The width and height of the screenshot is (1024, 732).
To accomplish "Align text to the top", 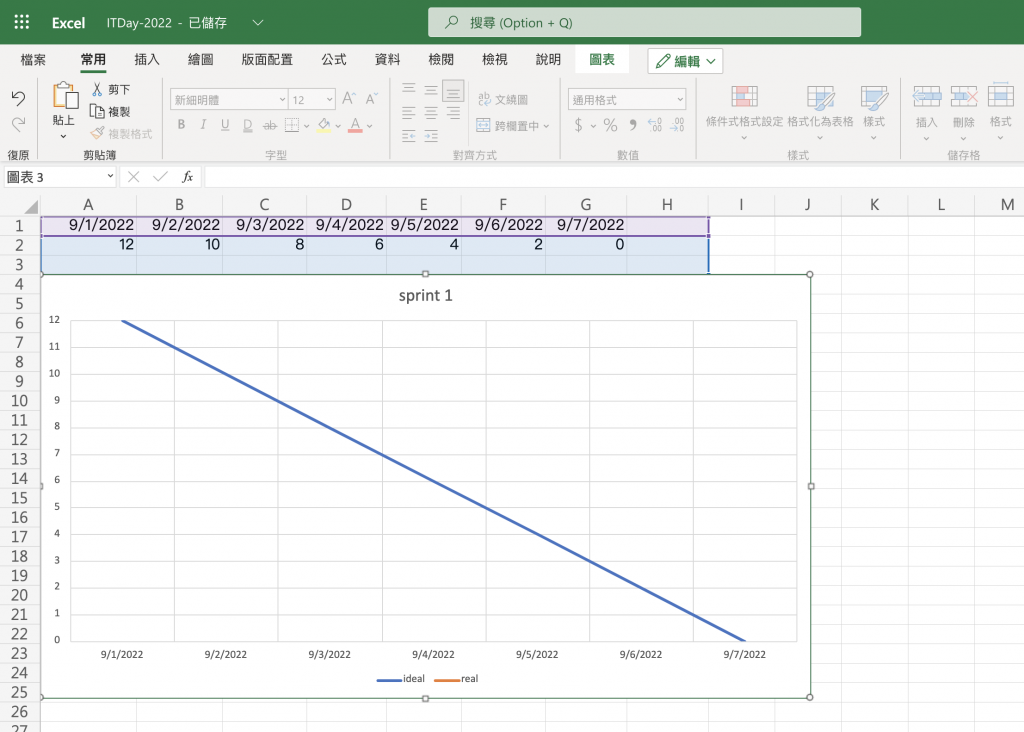I will click(409, 88).
